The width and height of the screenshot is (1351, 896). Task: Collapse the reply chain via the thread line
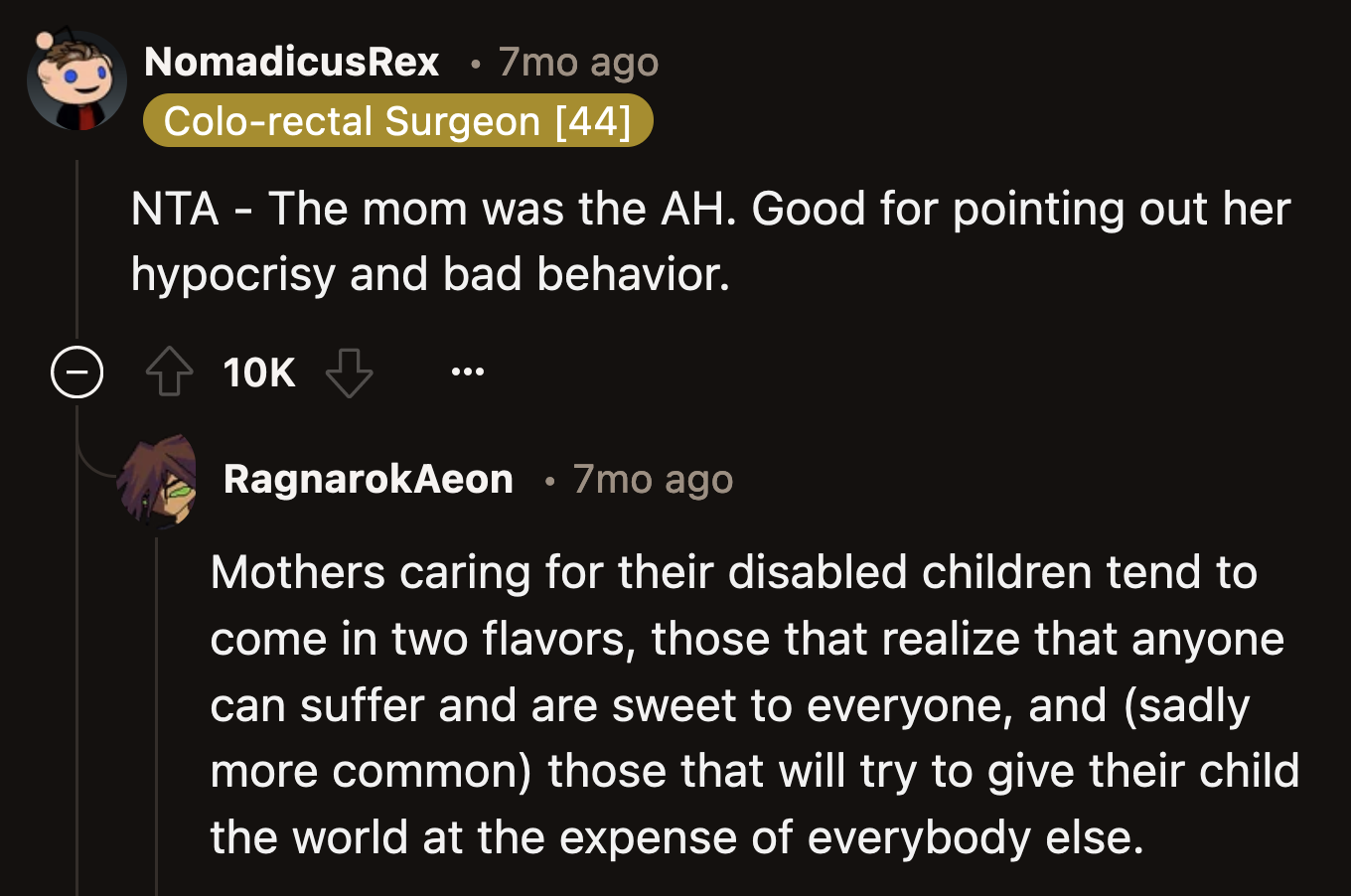76,248
